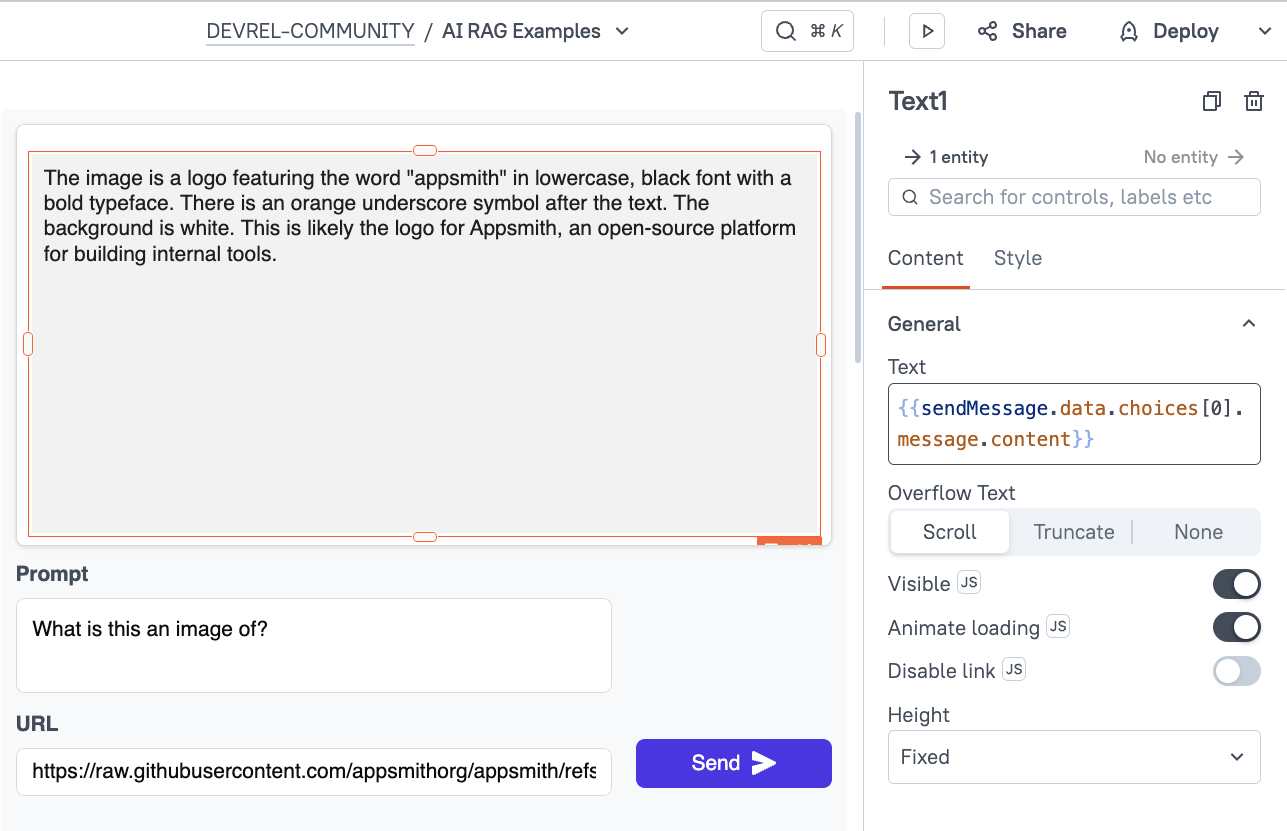Screen dimensions: 1287x831
Task: Open the DEVREL-COMMUNITY workspace link
Action: pos(310,31)
